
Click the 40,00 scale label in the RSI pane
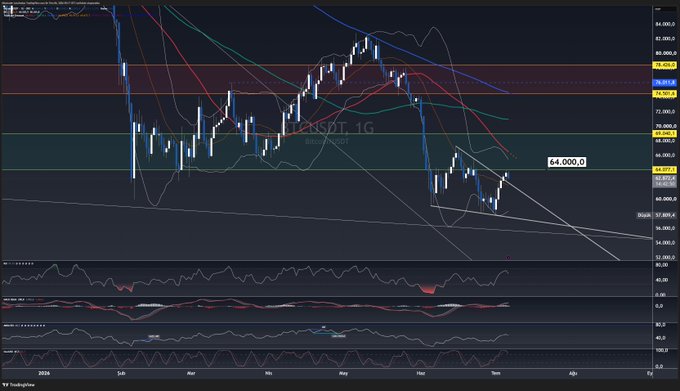(x=662, y=280)
